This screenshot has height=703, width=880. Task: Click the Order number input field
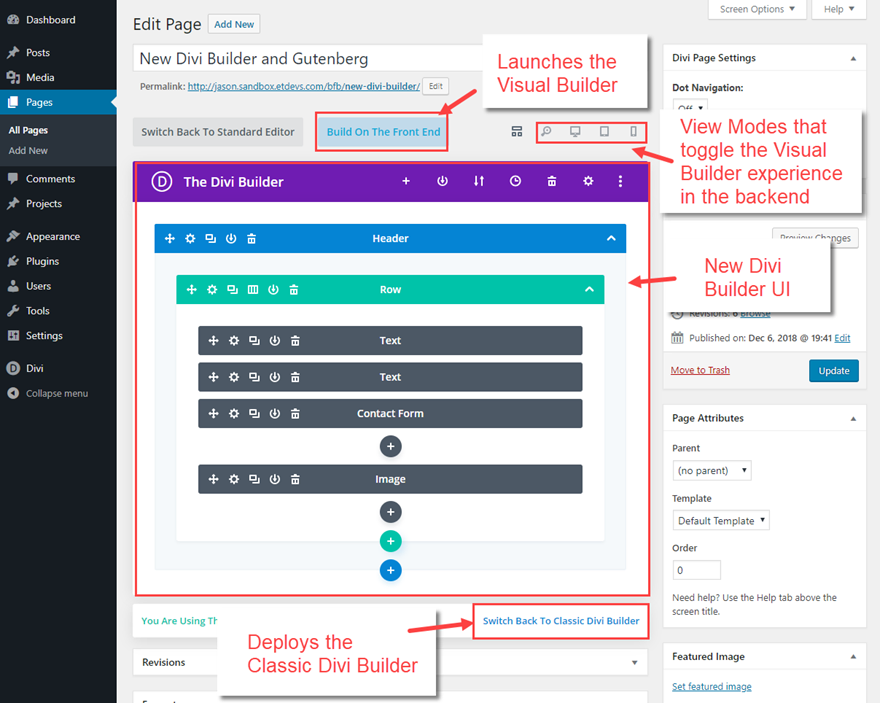tap(696, 569)
